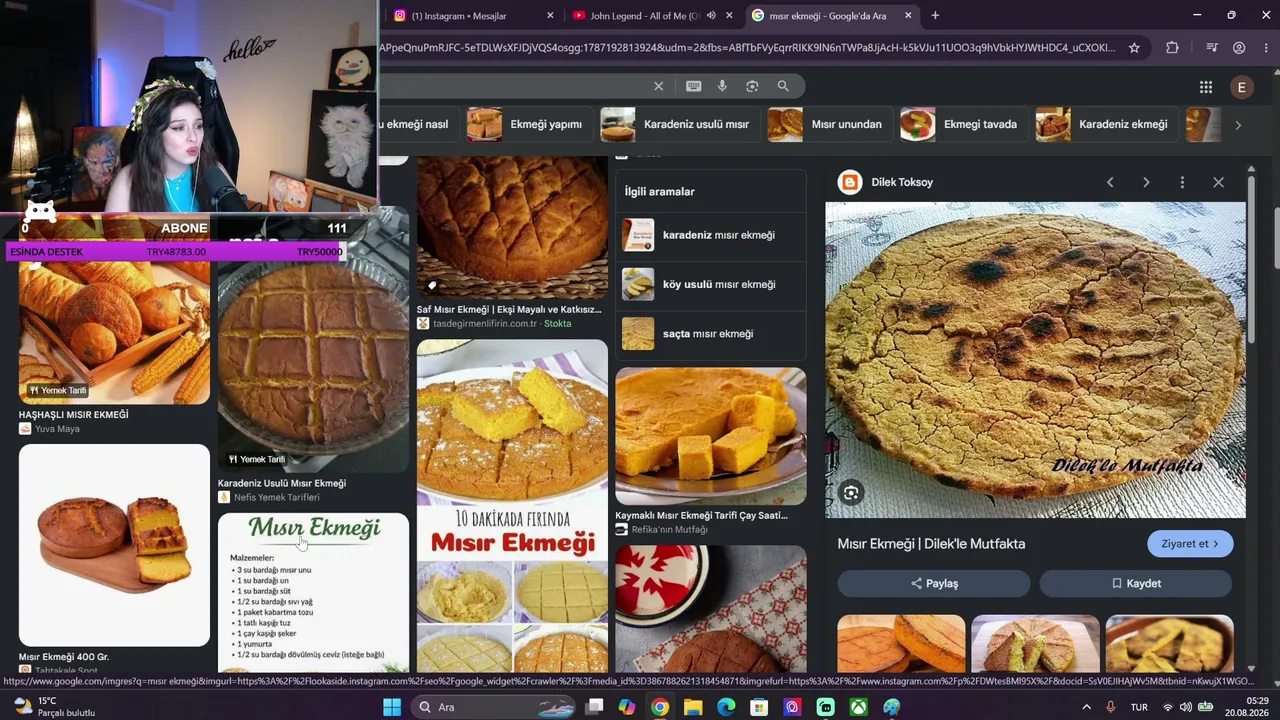Start voice search with the microphone

click(x=722, y=86)
